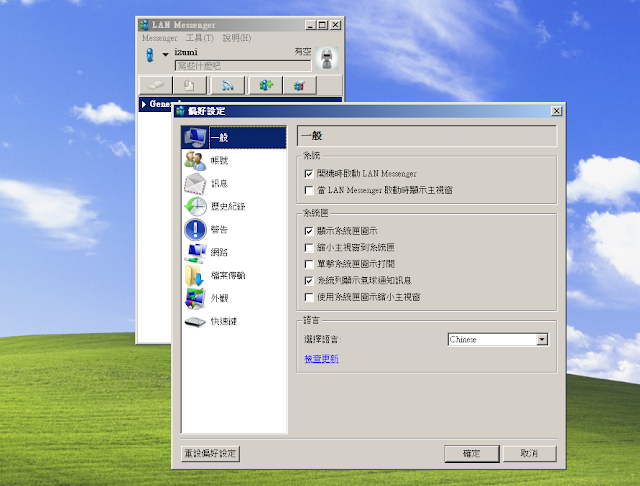Click the robot avatar picture
This screenshot has height=486, width=640.
tap(327, 58)
